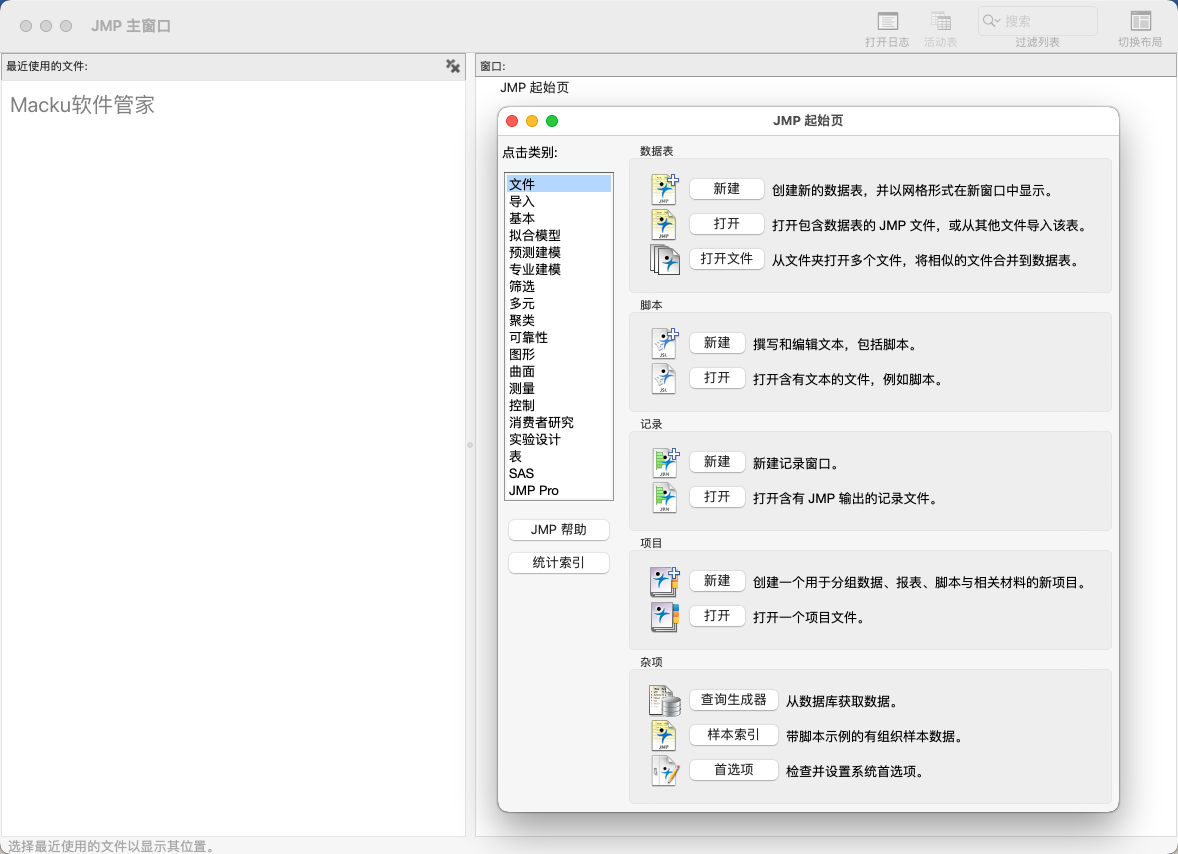Select 预测建模 category in the list
Image resolution: width=1178 pixels, height=854 pixels.
pyautogui.click(x=559, y=252)
